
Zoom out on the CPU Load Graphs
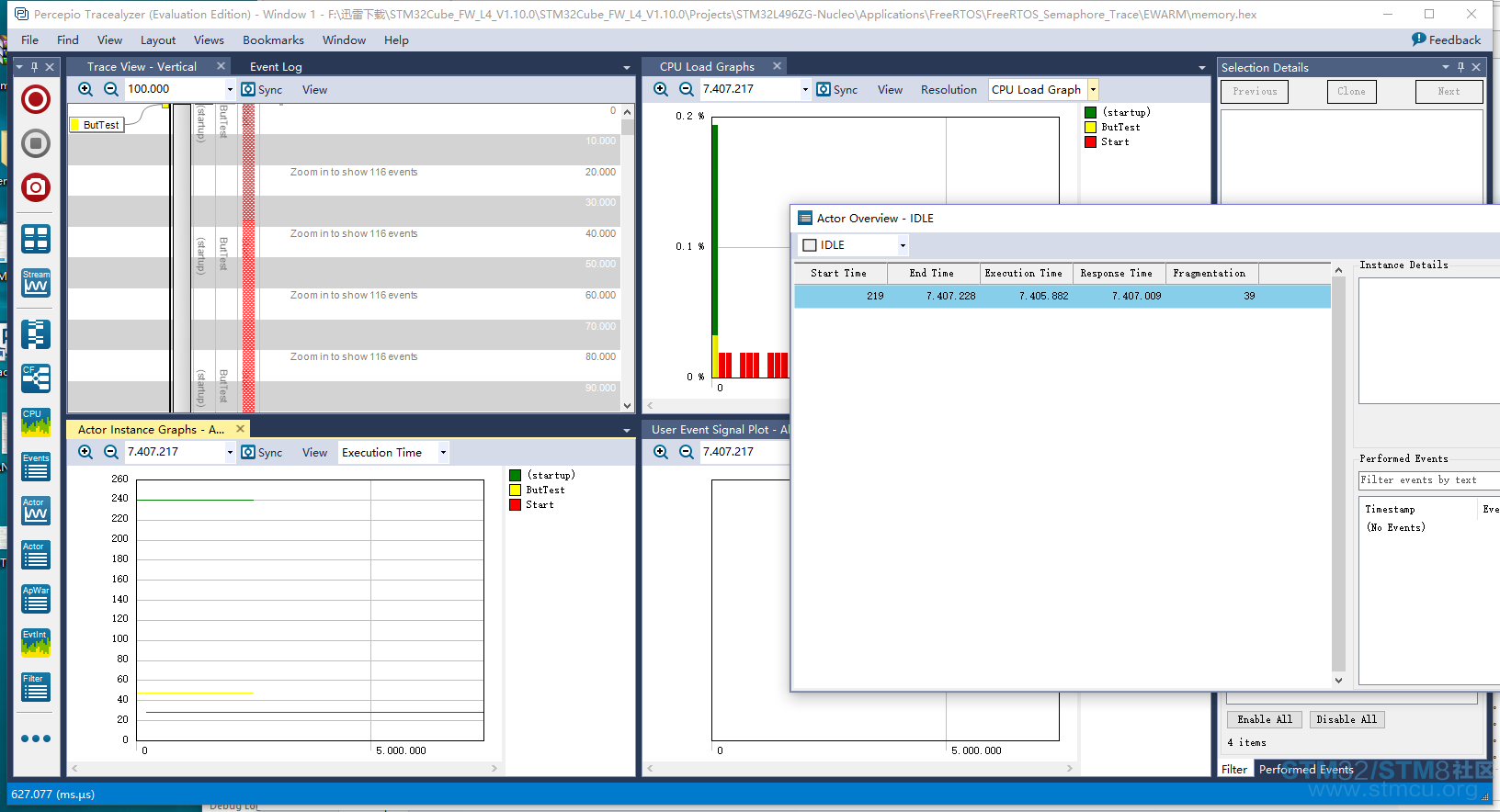coord(687,89)
